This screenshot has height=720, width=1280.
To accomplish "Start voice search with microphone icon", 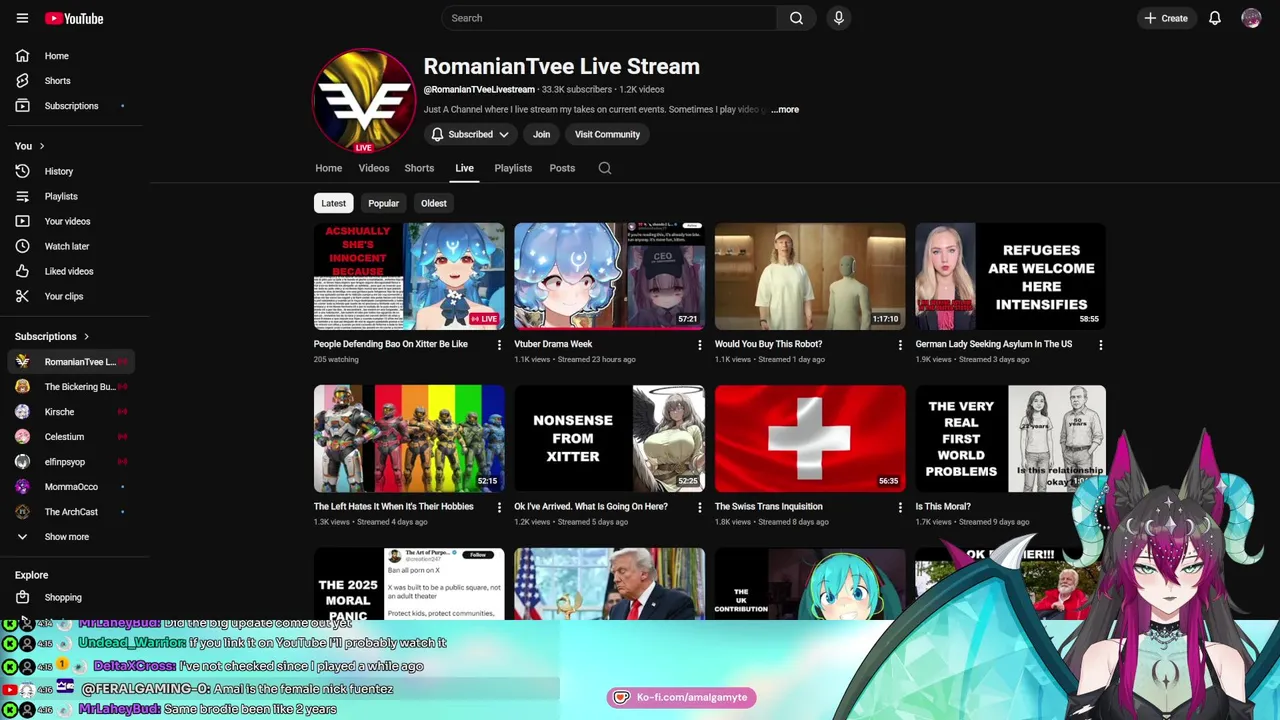I will (839, 18).
